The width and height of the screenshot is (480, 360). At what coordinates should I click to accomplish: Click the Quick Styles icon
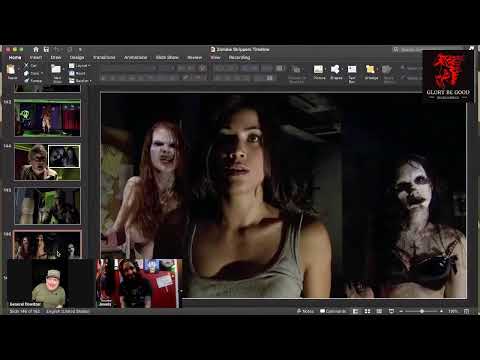coord(387,69)
